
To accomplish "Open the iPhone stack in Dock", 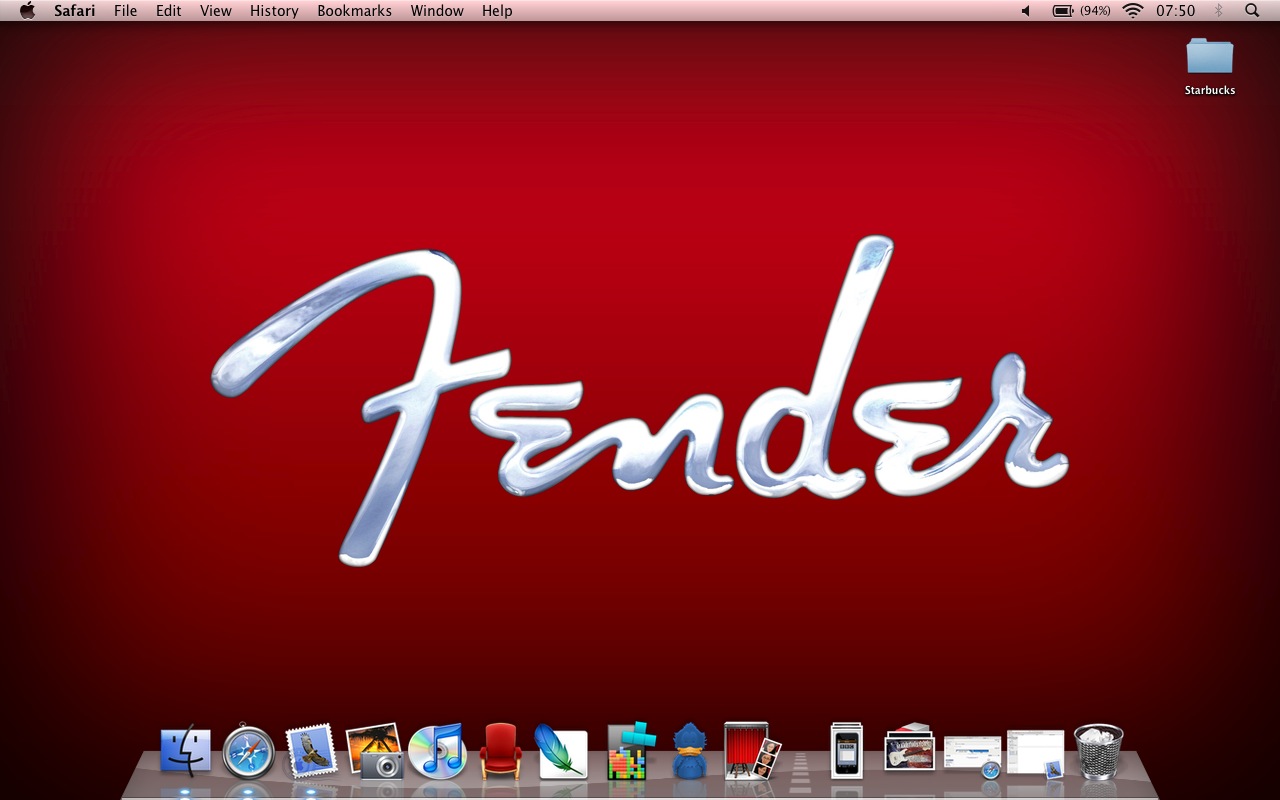I will click(846, 752).
